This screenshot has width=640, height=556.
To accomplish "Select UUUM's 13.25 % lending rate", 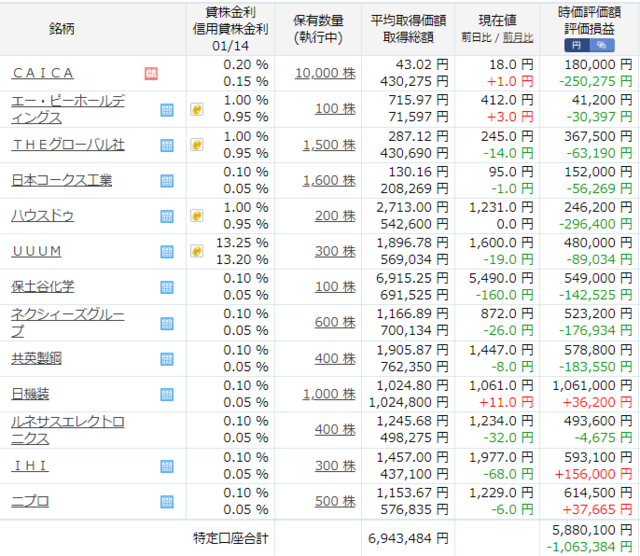I will (242, 243).
